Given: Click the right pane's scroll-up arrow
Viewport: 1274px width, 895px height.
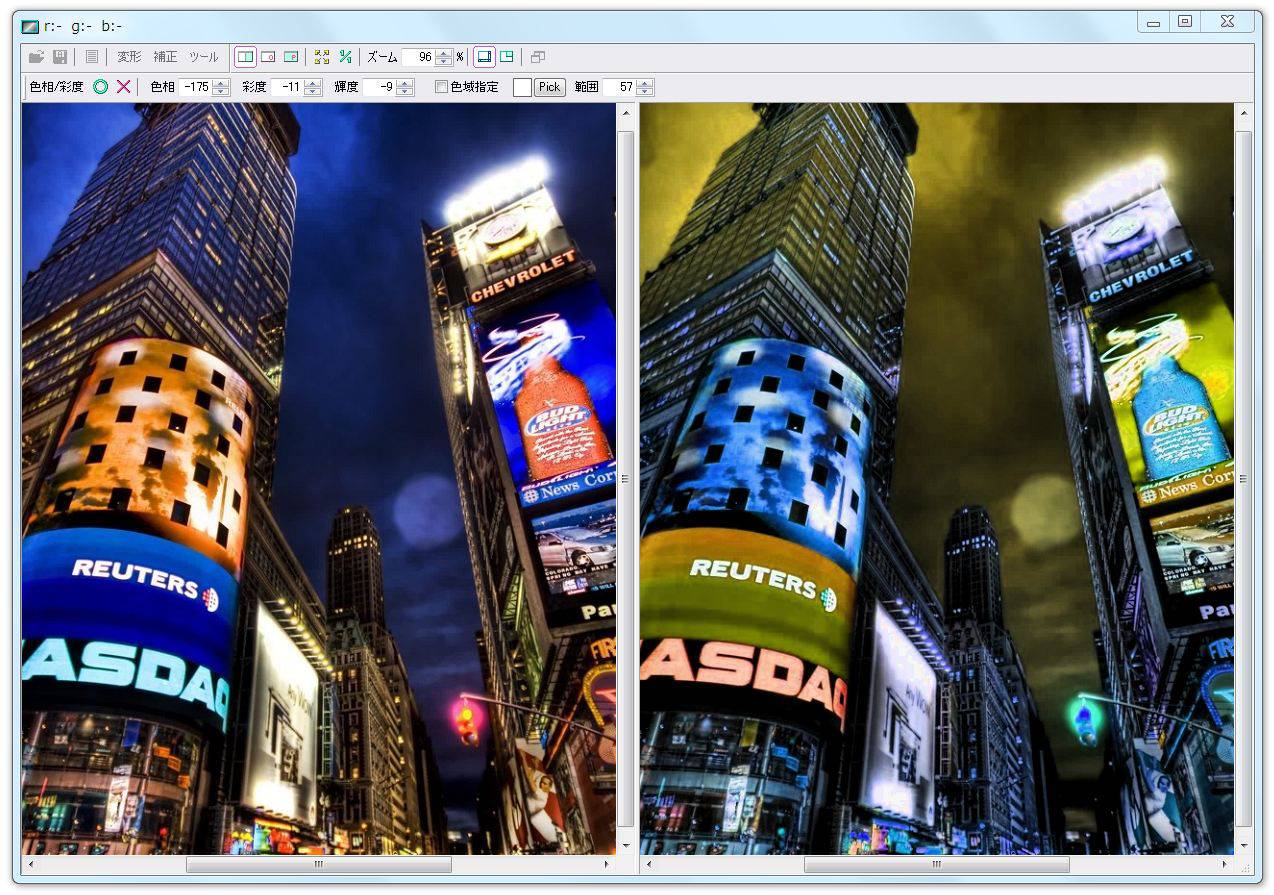Looking at the screenshot, I should coord(1244,112).
